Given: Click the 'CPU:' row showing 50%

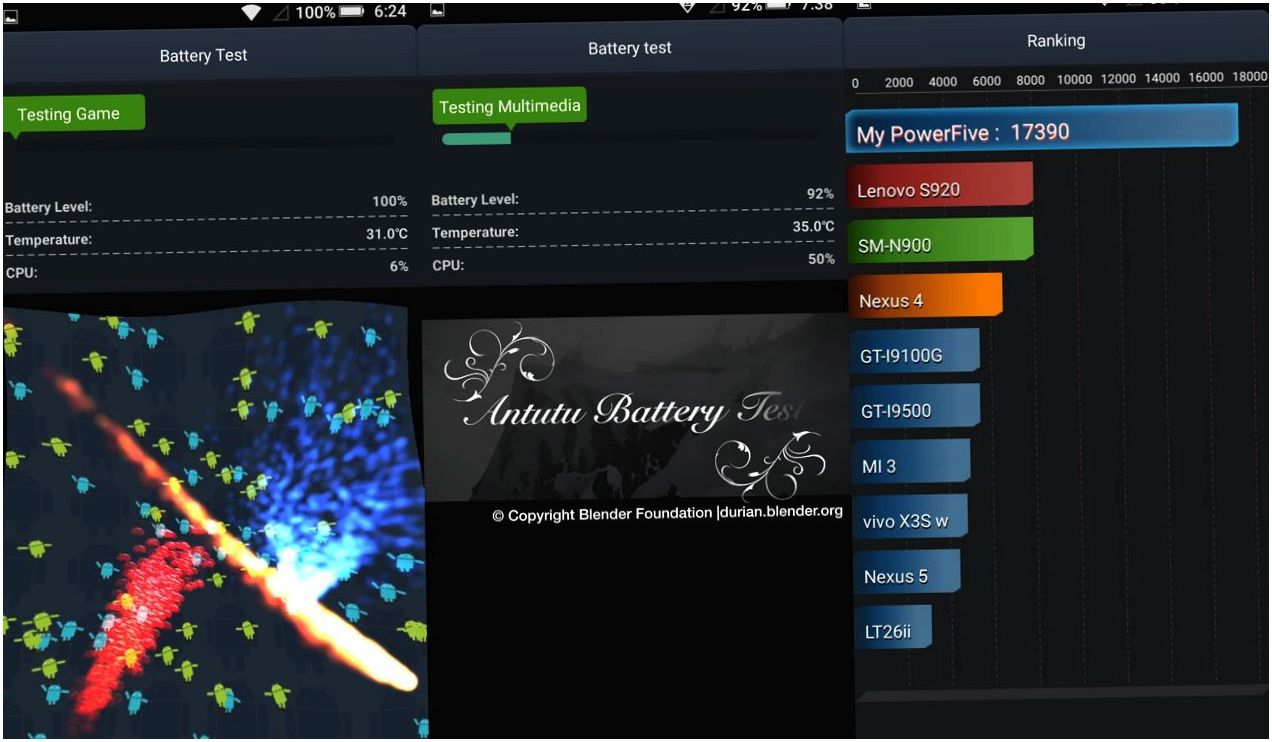Looking at the screenshot, I should tap(632, 262).
